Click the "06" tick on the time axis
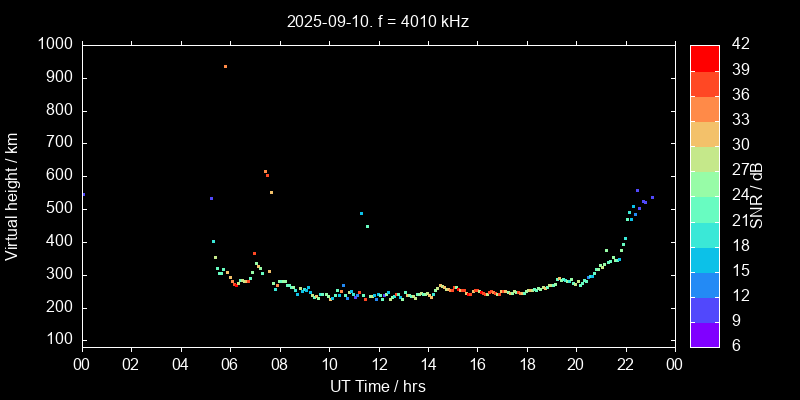Viewport: 800px width, 400px height. pos(230,365)
